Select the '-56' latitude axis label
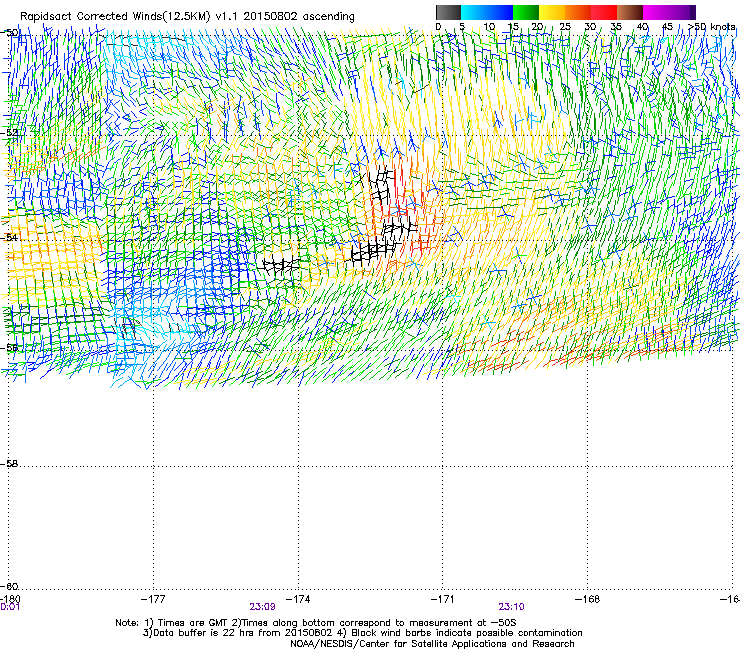Image resolution: width=740 pixels, height=650 pixels. (x=9, y=347)
